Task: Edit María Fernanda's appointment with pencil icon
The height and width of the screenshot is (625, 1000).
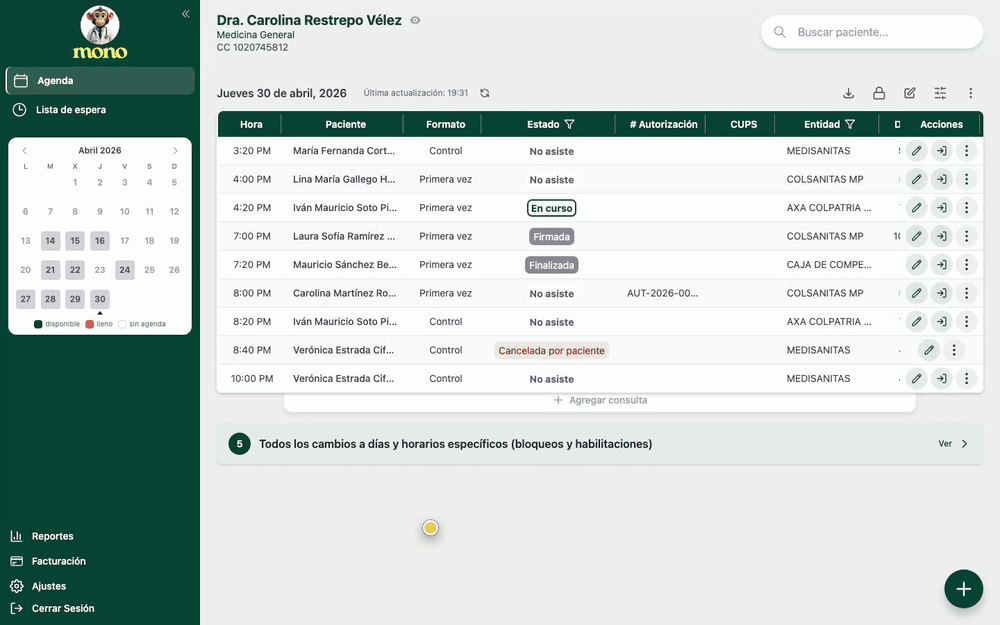Action: (916, 151)
